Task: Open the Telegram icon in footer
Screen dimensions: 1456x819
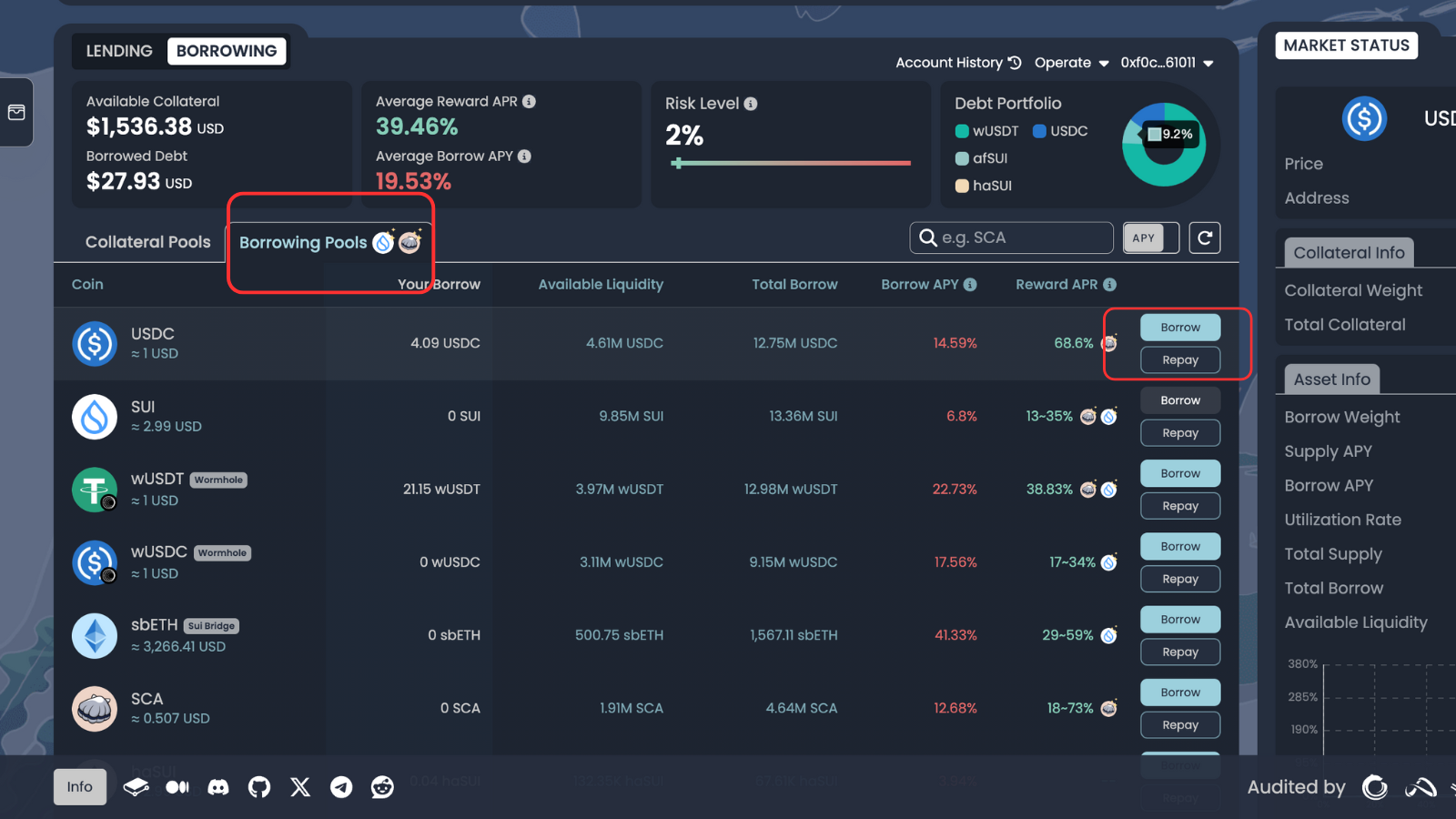Action: (x=341, y=787)
